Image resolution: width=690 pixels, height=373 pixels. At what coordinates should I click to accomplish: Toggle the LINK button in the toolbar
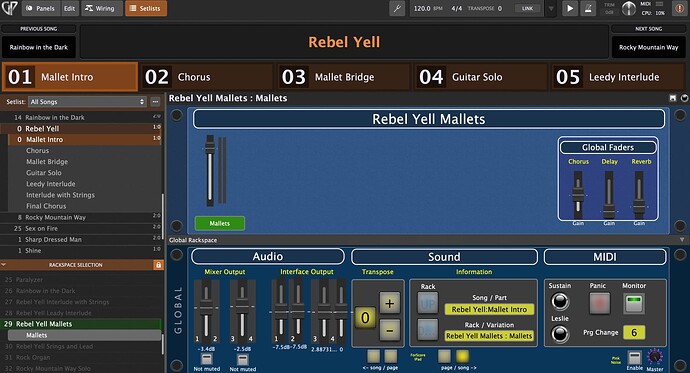coord(527,8)
